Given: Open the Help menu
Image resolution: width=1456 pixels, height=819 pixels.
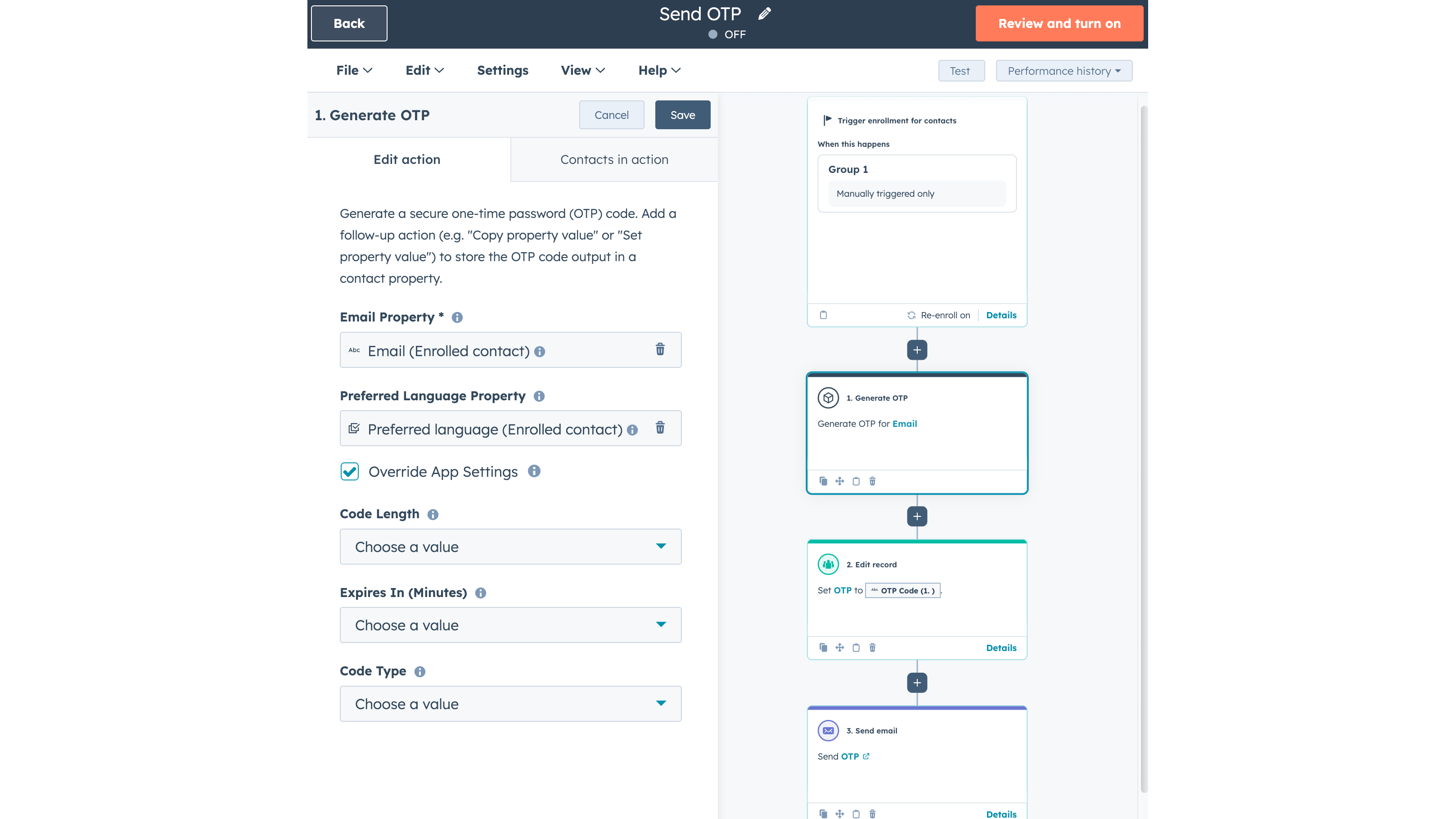Looking at the screenshot, I should click(x=659, y=70).
